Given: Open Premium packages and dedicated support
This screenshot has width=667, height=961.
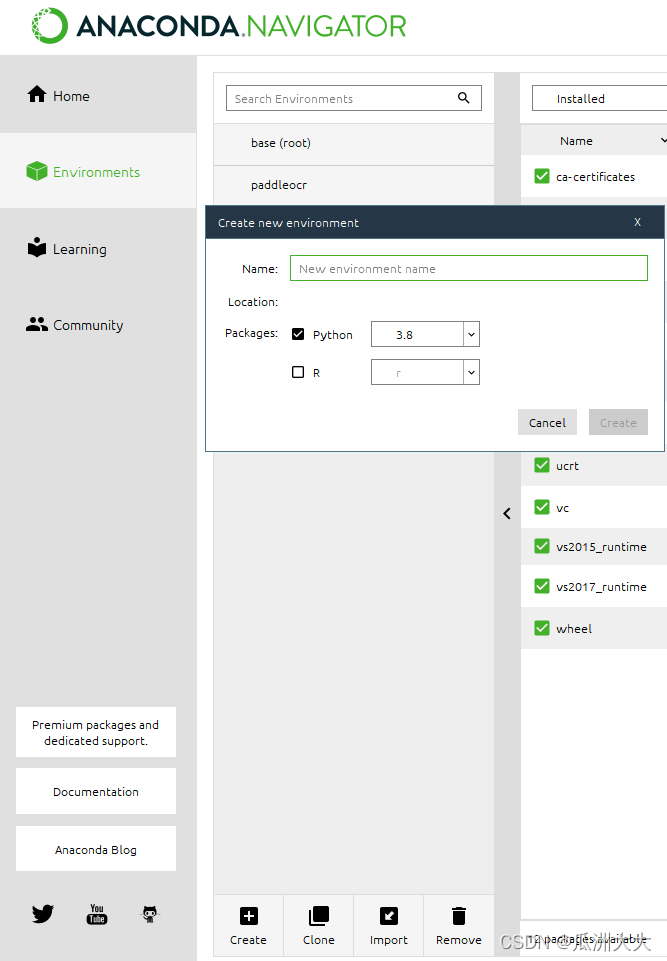Looking at the screenshot, I should coord(96,732).
